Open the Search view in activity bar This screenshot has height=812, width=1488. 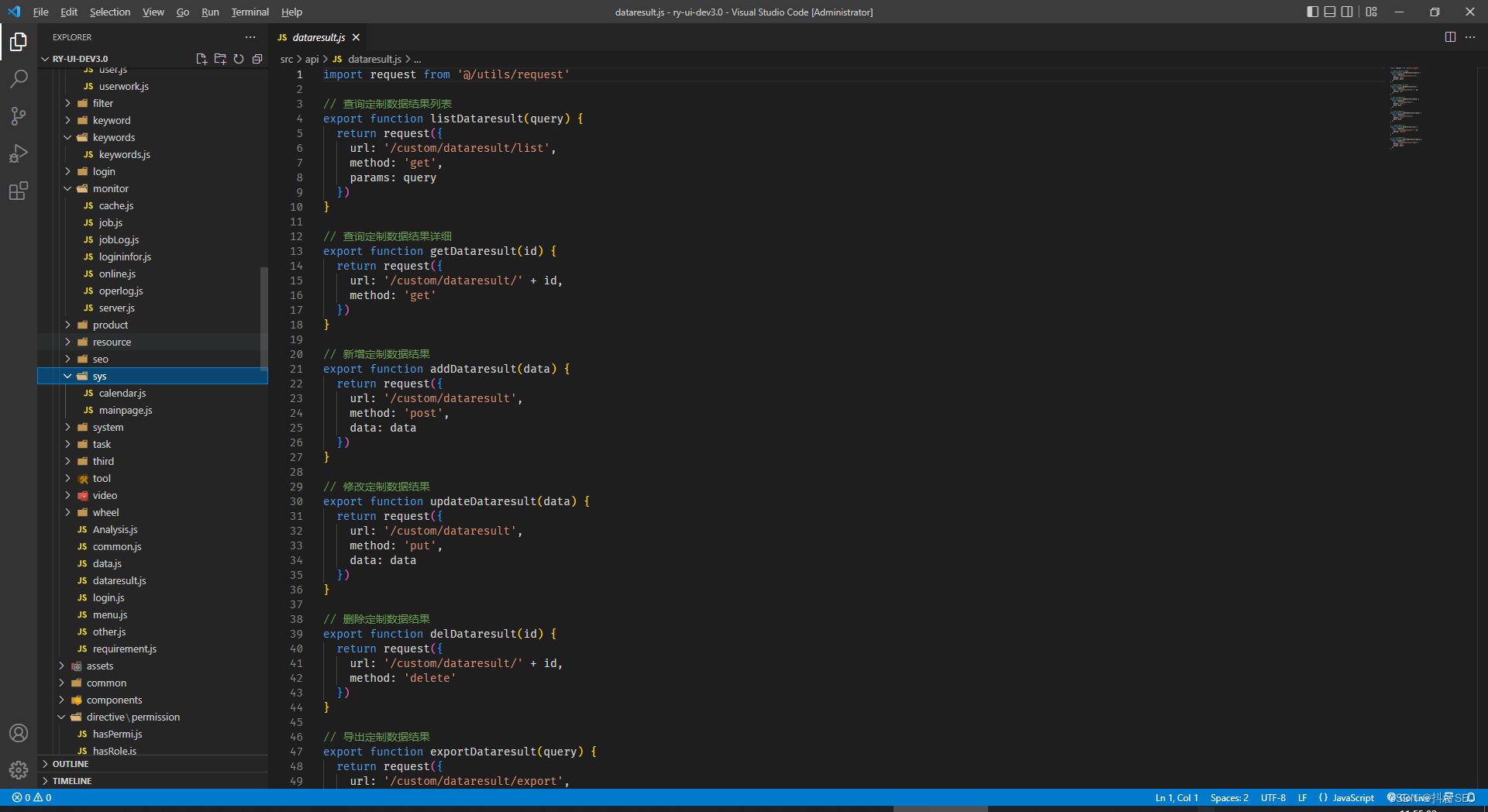19,79
